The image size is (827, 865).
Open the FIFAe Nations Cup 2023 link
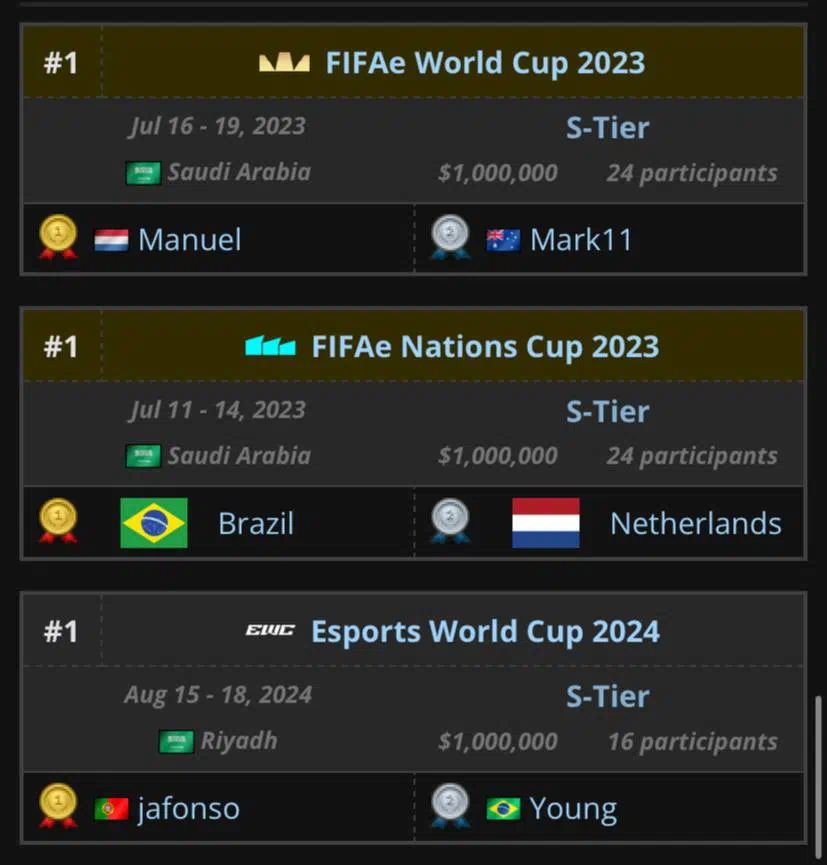click(x=485, y=347)
